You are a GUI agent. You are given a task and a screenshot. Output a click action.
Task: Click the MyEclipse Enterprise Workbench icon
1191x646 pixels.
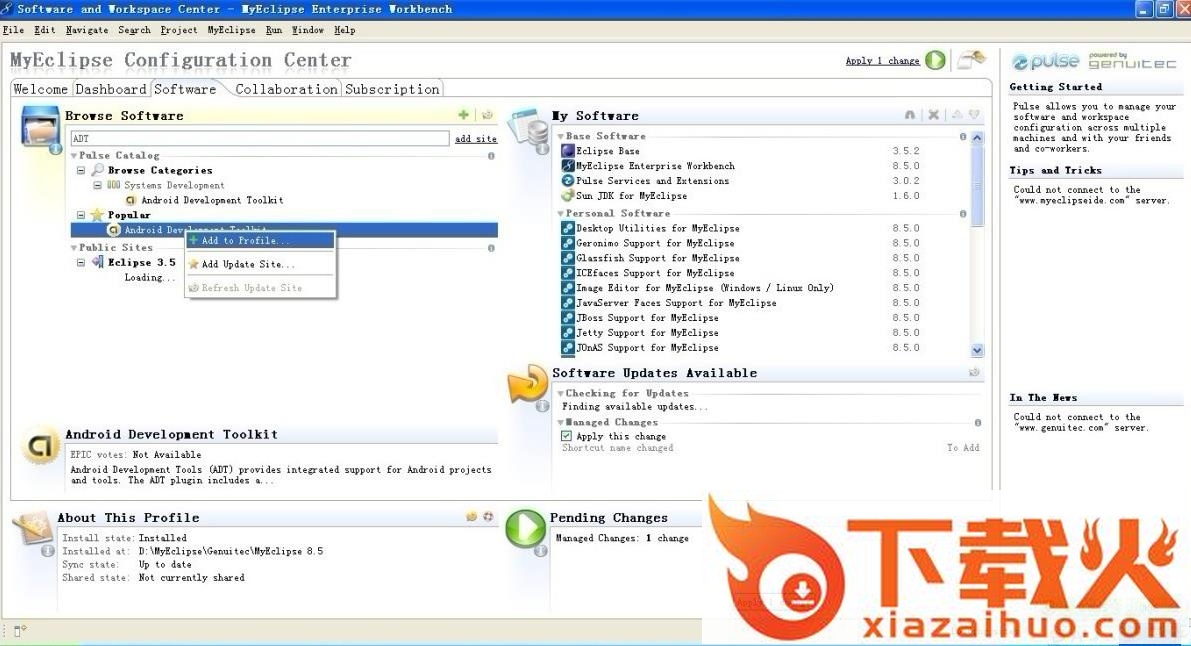(567, 166)
